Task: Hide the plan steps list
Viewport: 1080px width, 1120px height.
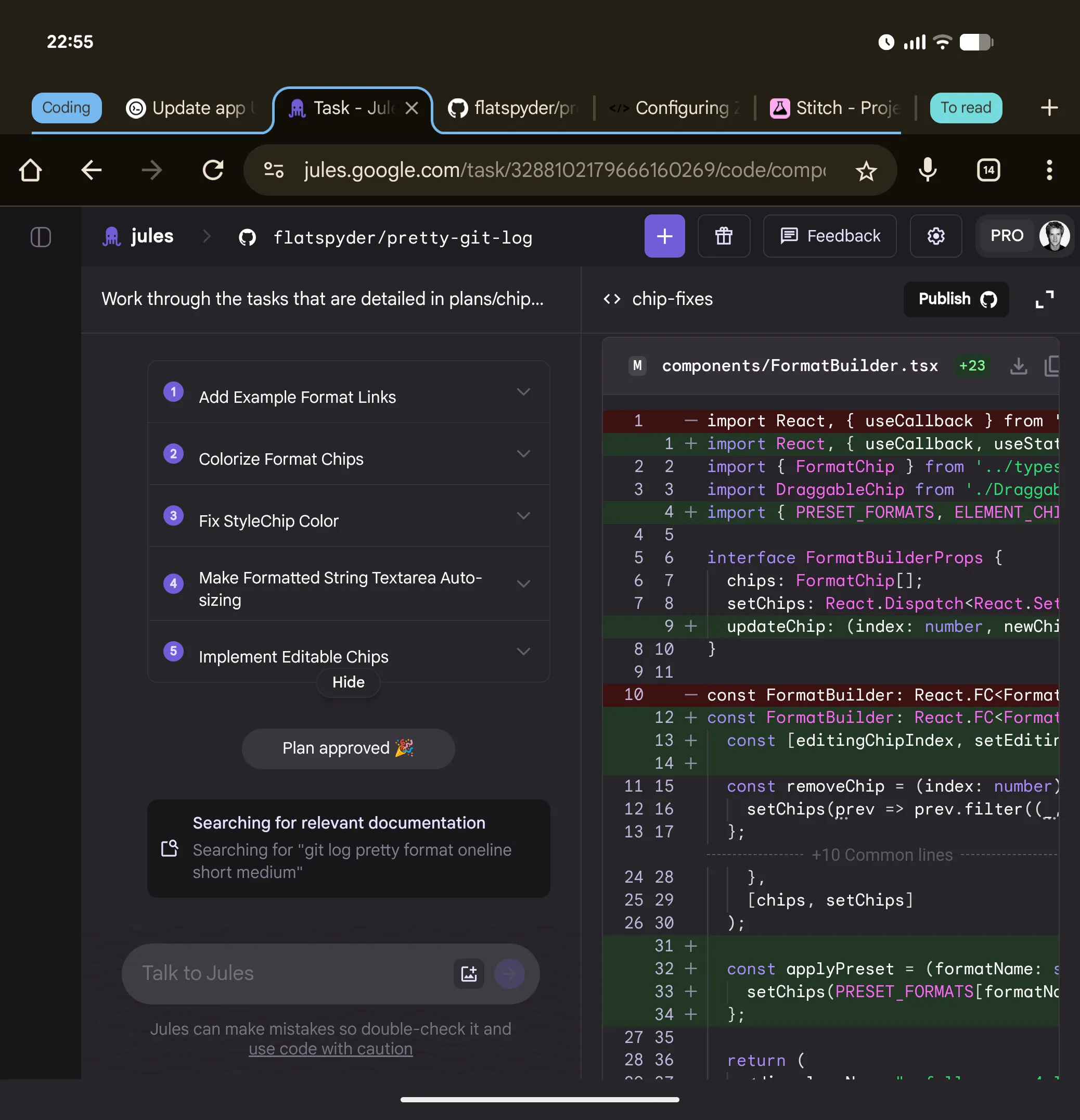Action: [348, 682]
